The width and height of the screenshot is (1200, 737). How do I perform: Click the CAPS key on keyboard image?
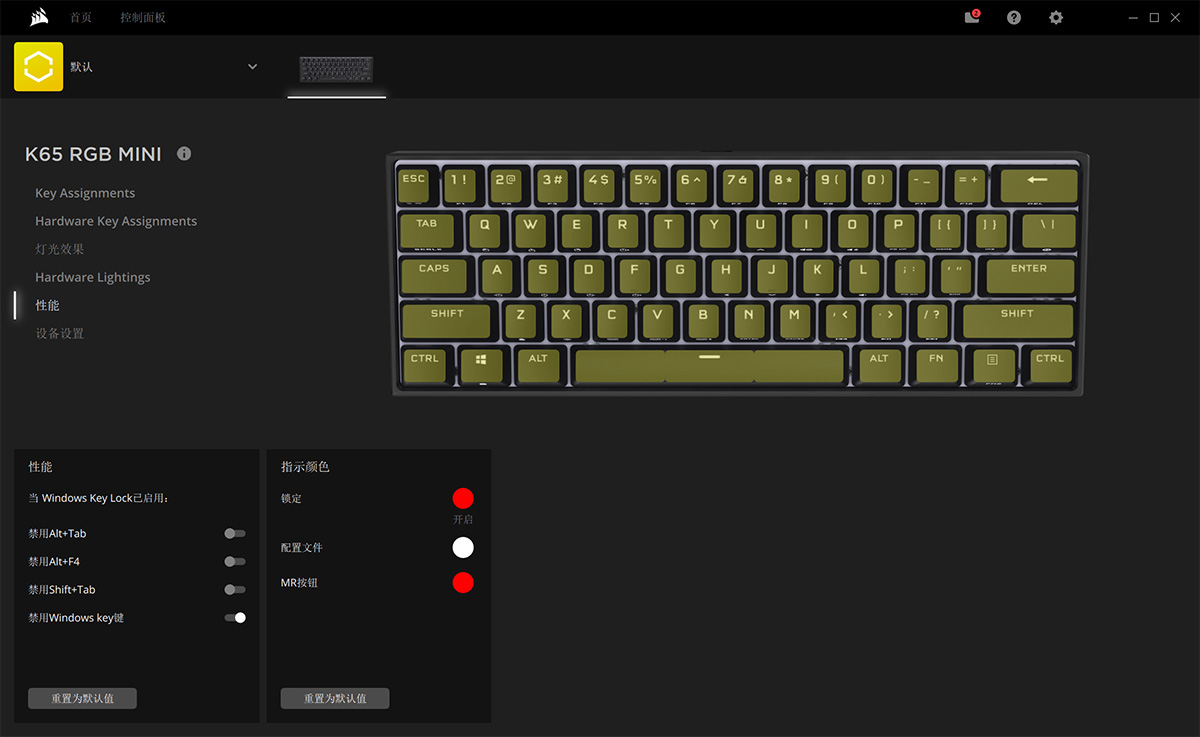coord(434,275)
